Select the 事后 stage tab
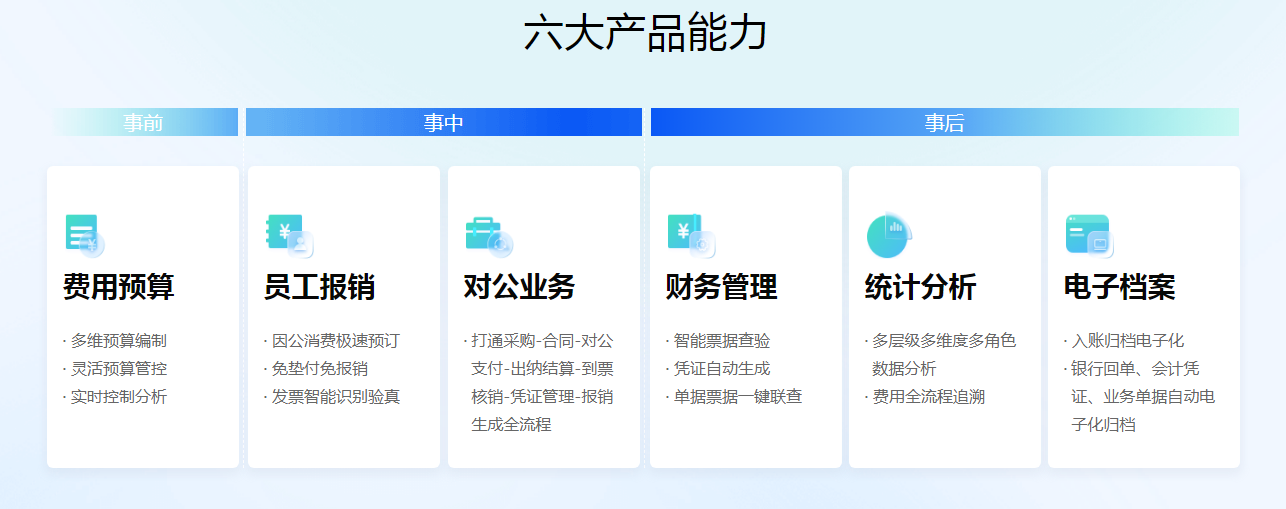The height and width of the screenshot is (509, 1286). pyautogui.click(x=944, y=122)
